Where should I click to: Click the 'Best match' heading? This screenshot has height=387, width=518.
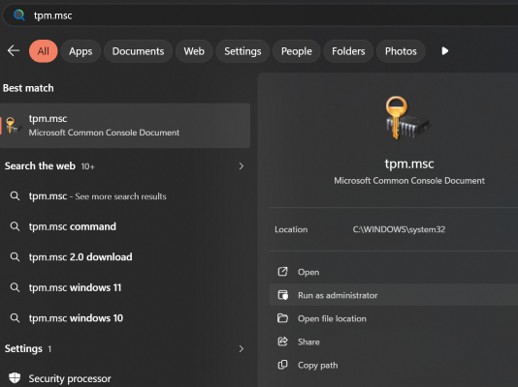coord(28,88)
